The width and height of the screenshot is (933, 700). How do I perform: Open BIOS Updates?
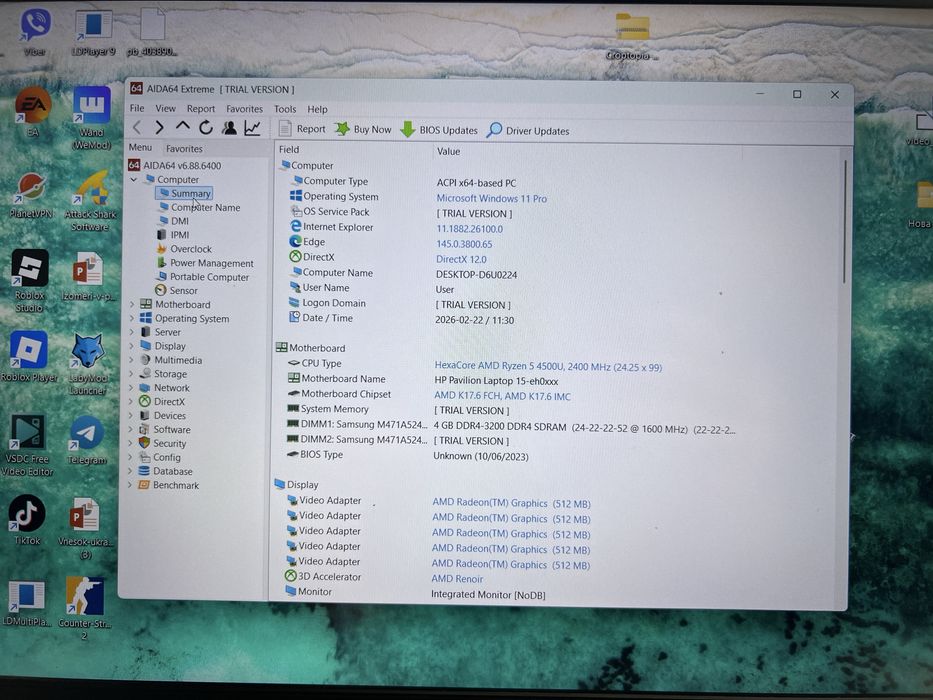pyautogui.click(x=439, y=130)
